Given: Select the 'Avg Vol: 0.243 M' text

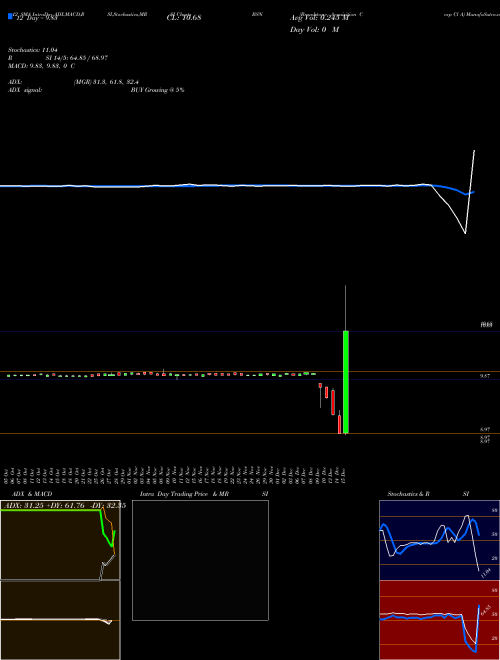Looking at the screenshot, I should pyautogui.click(x=319, y=18).
